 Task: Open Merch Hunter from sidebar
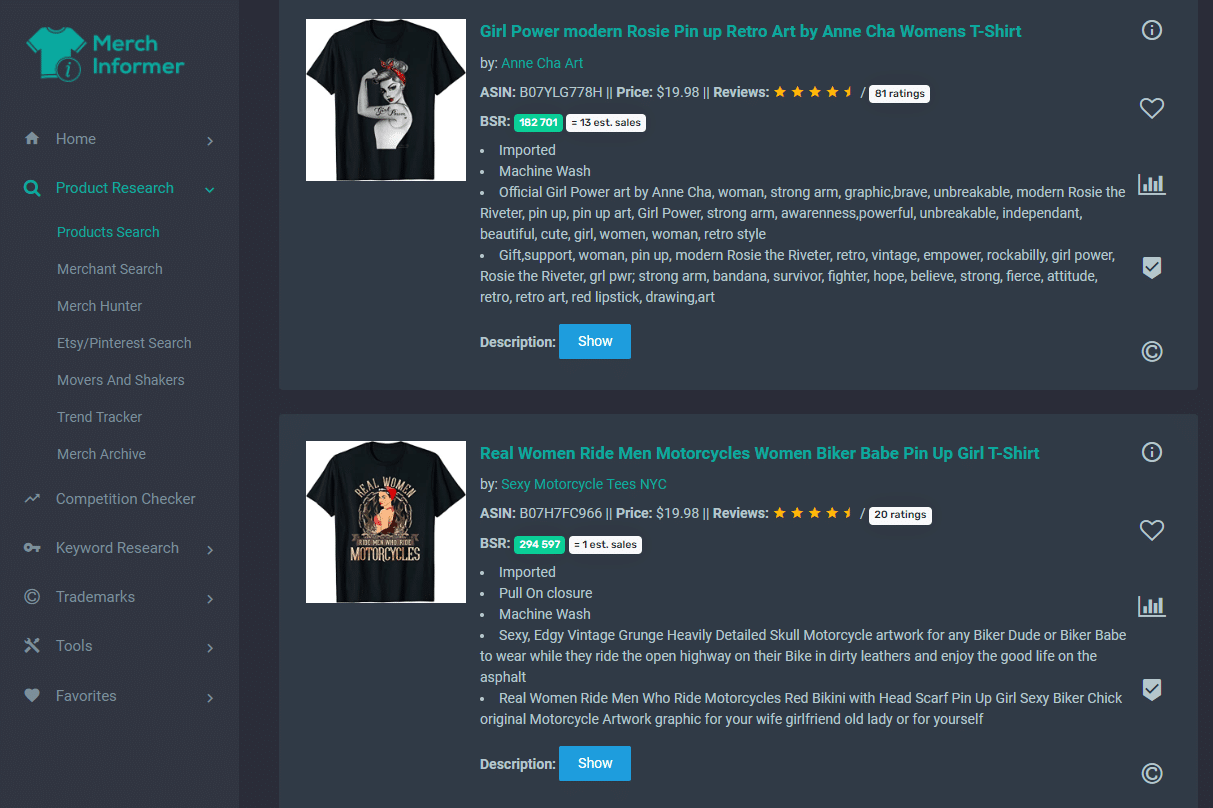click(x=100, y=306)
